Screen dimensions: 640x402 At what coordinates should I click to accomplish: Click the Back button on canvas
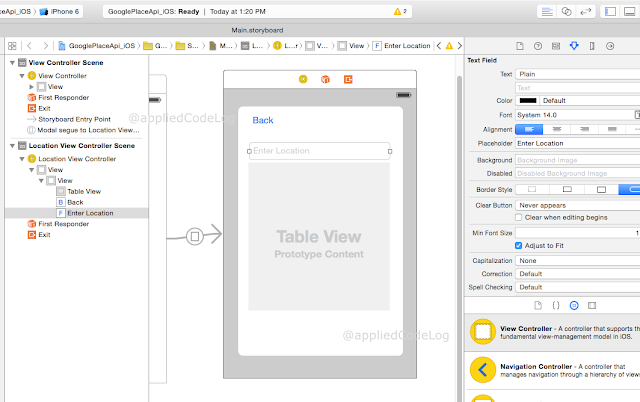click(263, 120)
